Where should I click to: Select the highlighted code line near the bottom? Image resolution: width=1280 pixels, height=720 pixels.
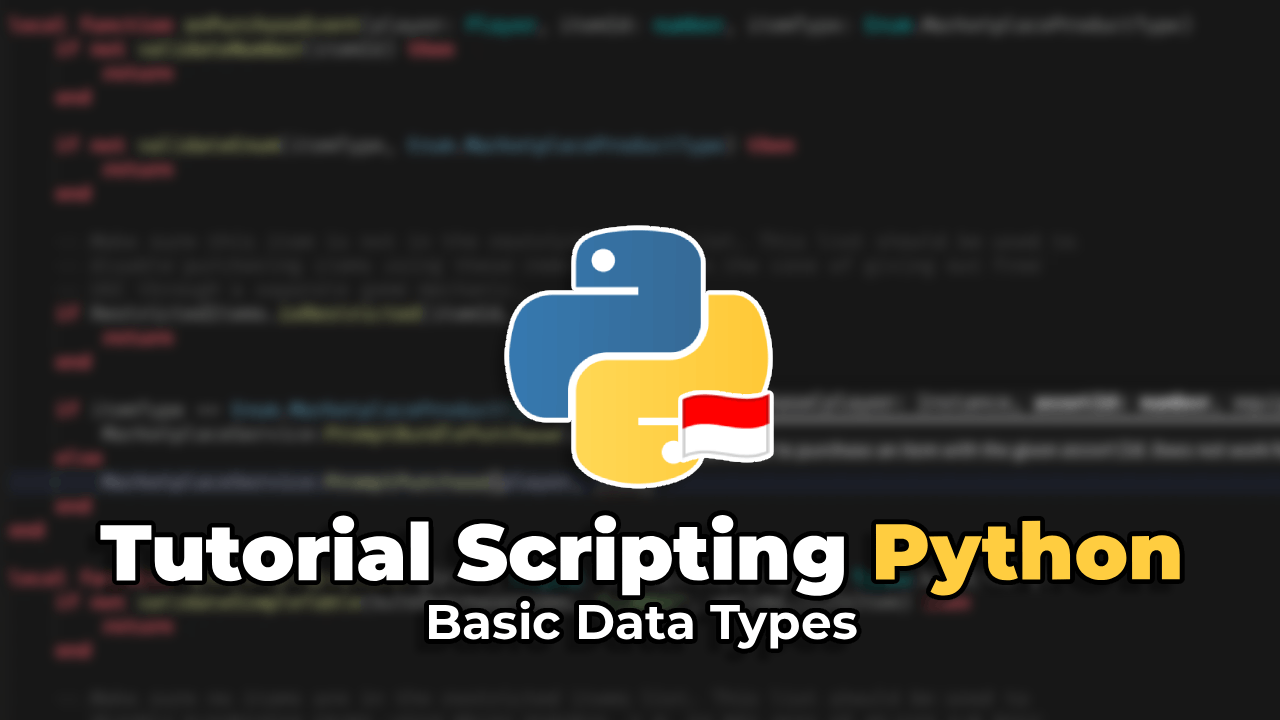[x=300, y=482]
